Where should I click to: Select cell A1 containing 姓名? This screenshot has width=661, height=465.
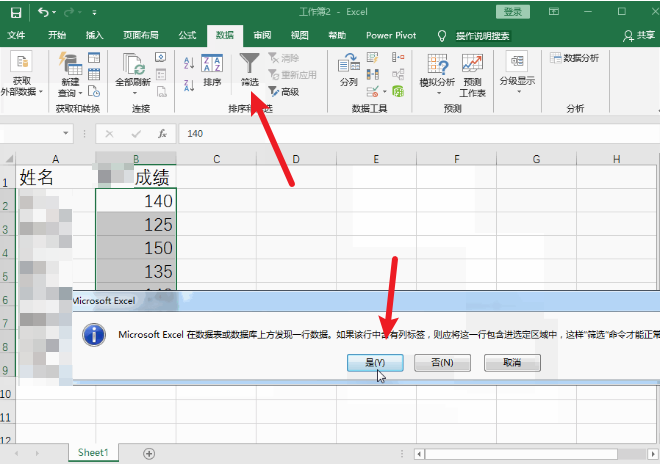[56, 177]
